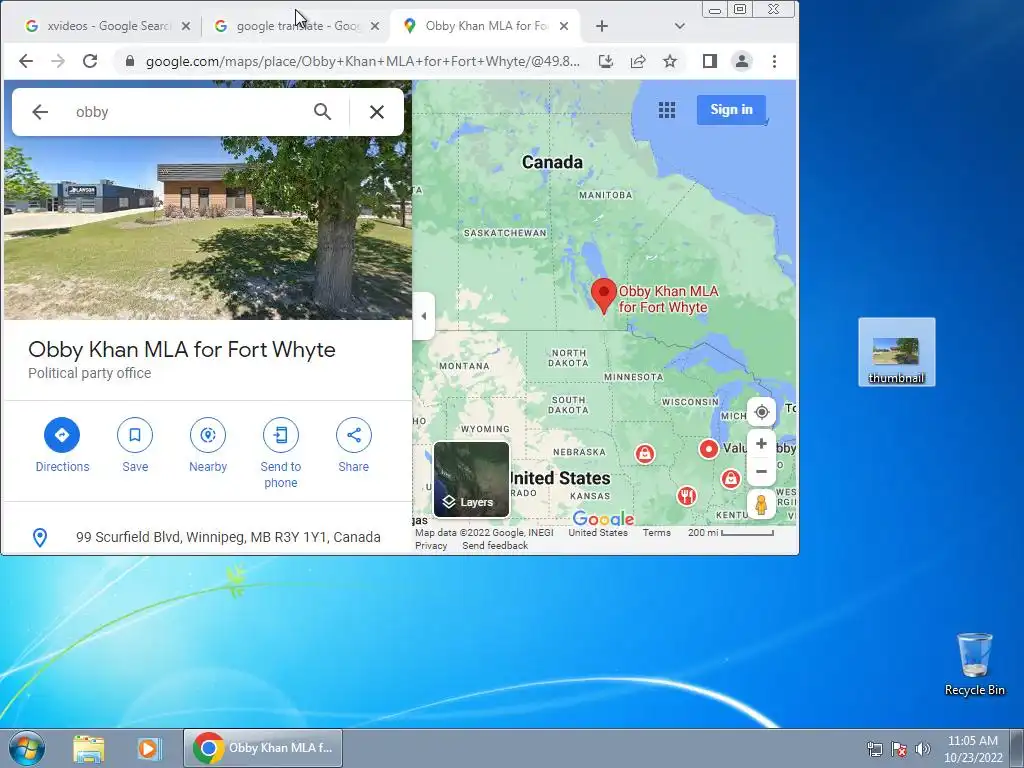Collapse the Maps side panel
The width and height of the screenshot is (1024, 768).
click(424, 316)
